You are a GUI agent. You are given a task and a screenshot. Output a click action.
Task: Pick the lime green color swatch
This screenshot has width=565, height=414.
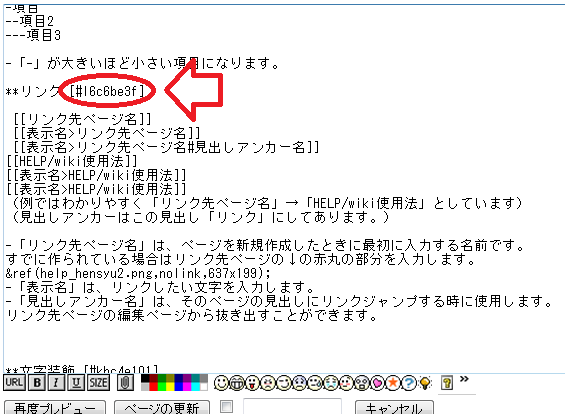tap(162, 387)
